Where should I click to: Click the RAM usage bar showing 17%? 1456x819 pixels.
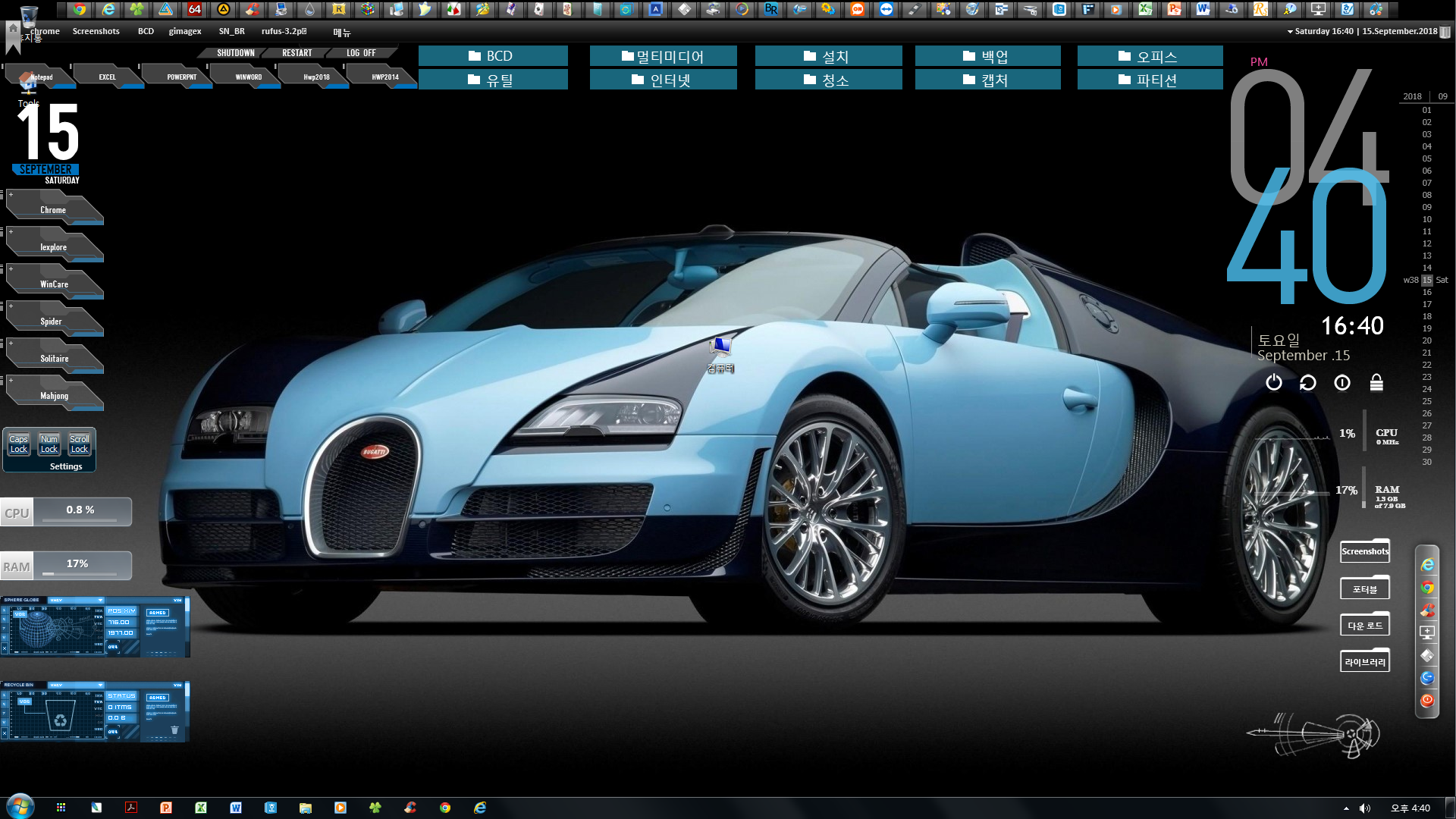point(66,566)
